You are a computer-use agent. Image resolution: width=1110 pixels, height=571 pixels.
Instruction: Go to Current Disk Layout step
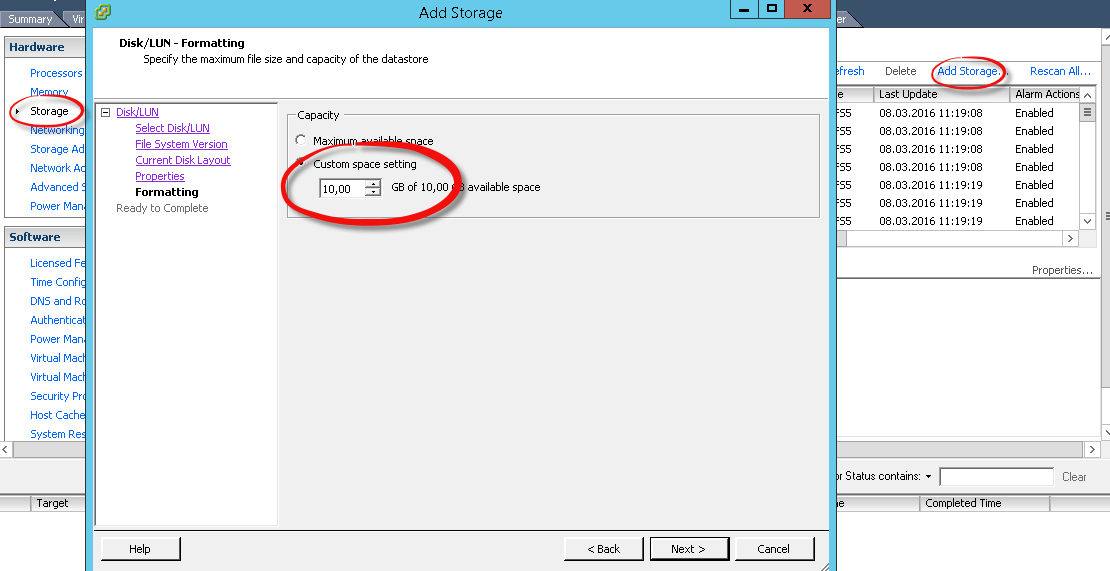pyautogui.click(x=183, y=160)
